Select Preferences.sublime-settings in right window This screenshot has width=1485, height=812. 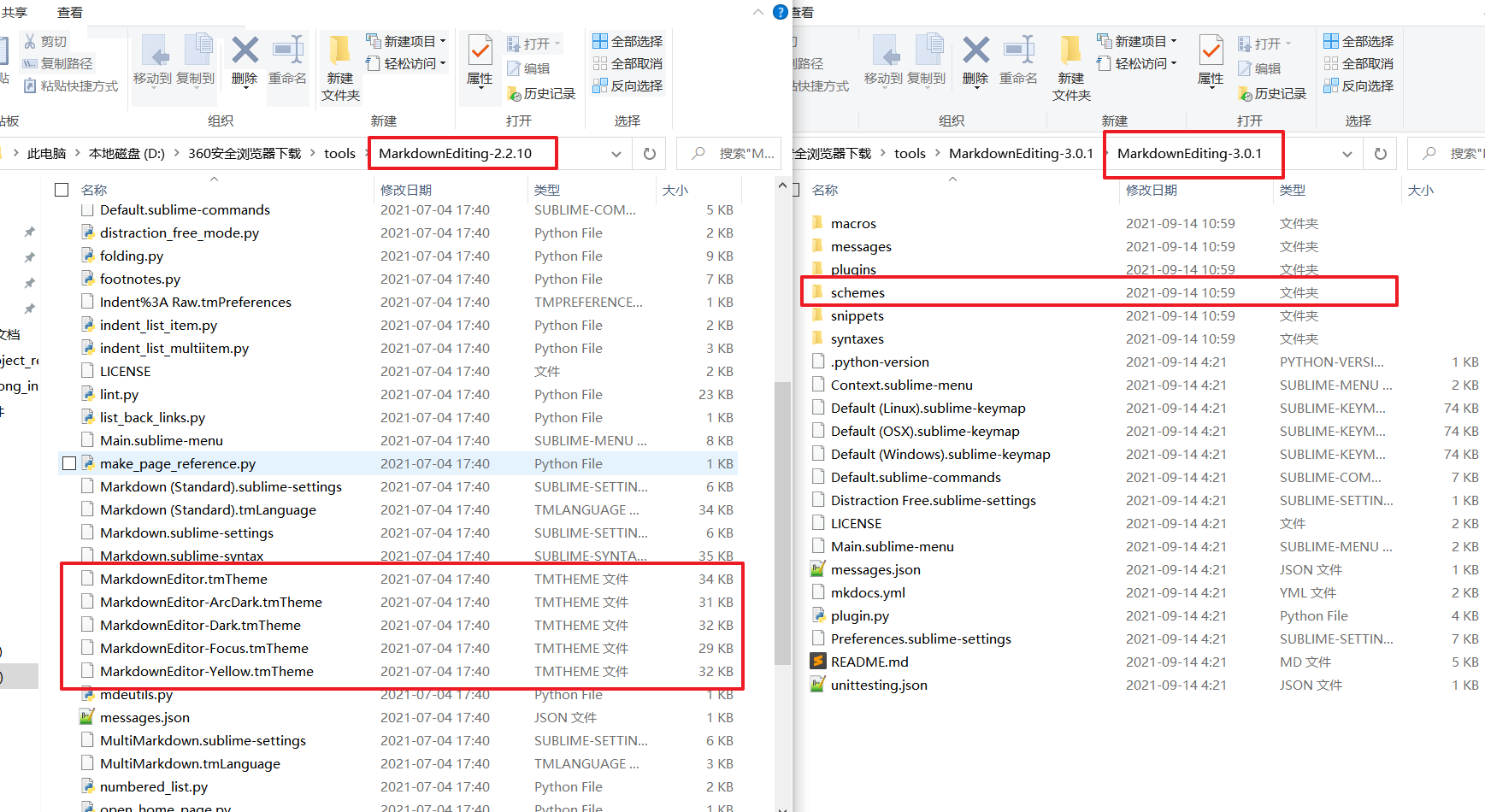(x=921, y=638)
